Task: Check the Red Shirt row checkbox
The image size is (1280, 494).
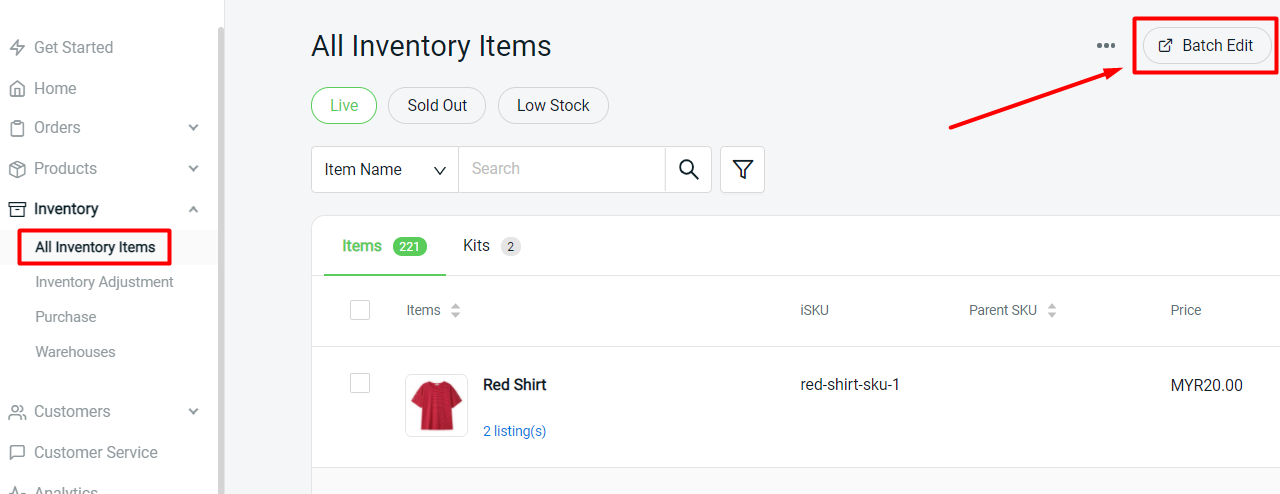Action: point(360,383)
